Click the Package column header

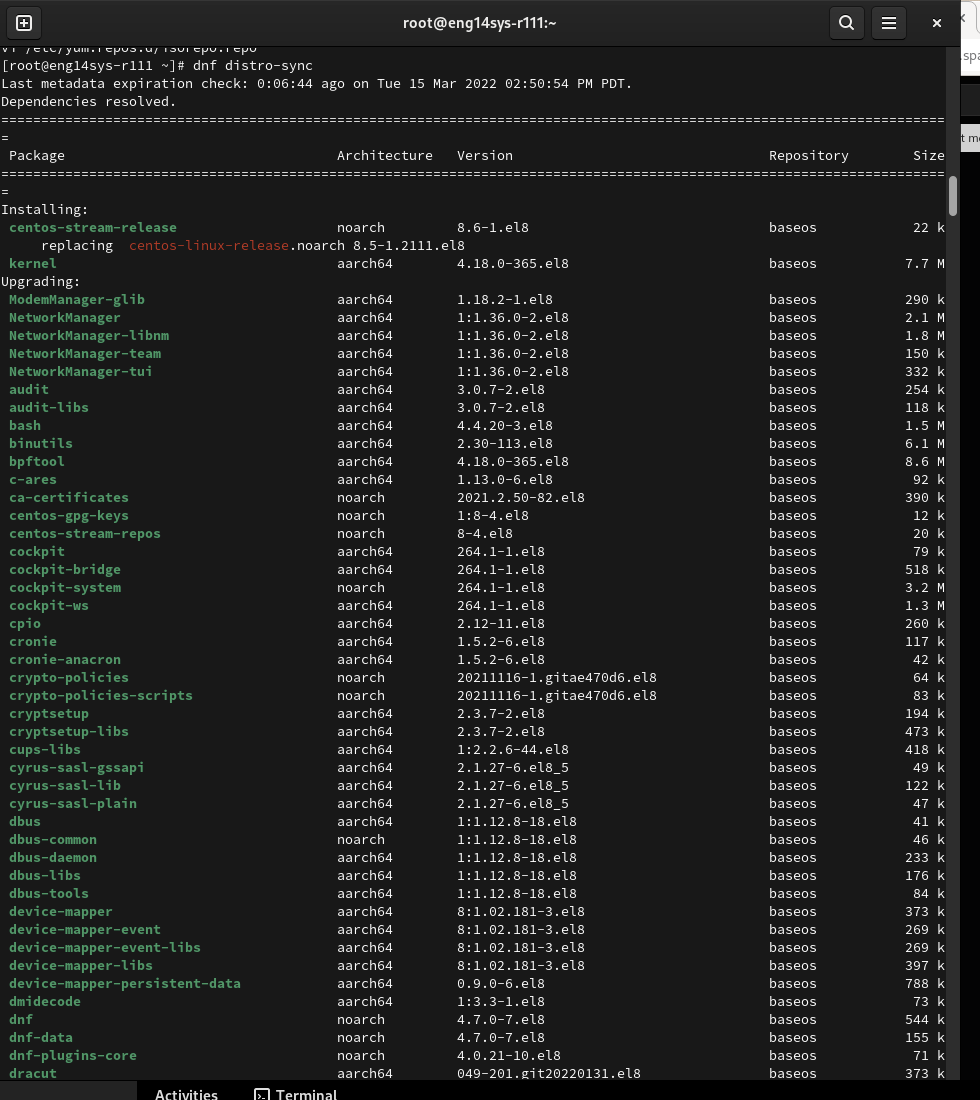point(36,156)
